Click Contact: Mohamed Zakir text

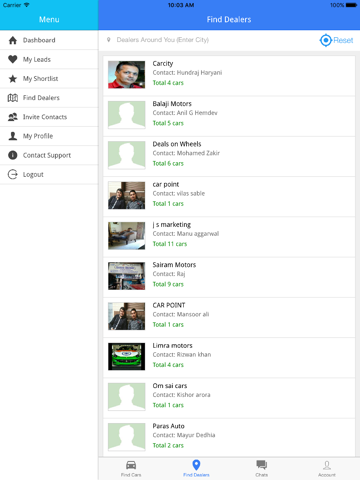(x=186, y=153)
